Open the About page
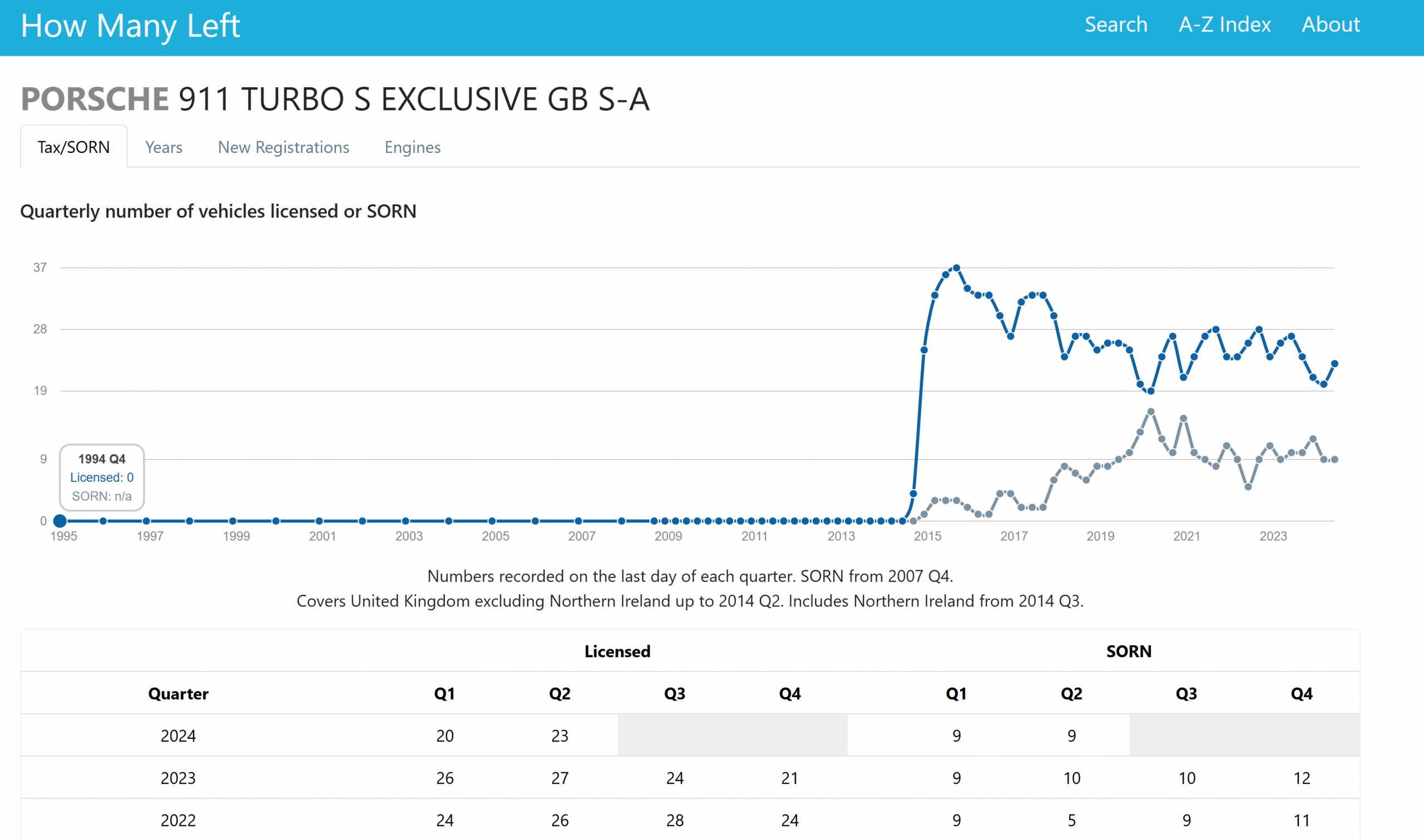 pos(1331,24)
